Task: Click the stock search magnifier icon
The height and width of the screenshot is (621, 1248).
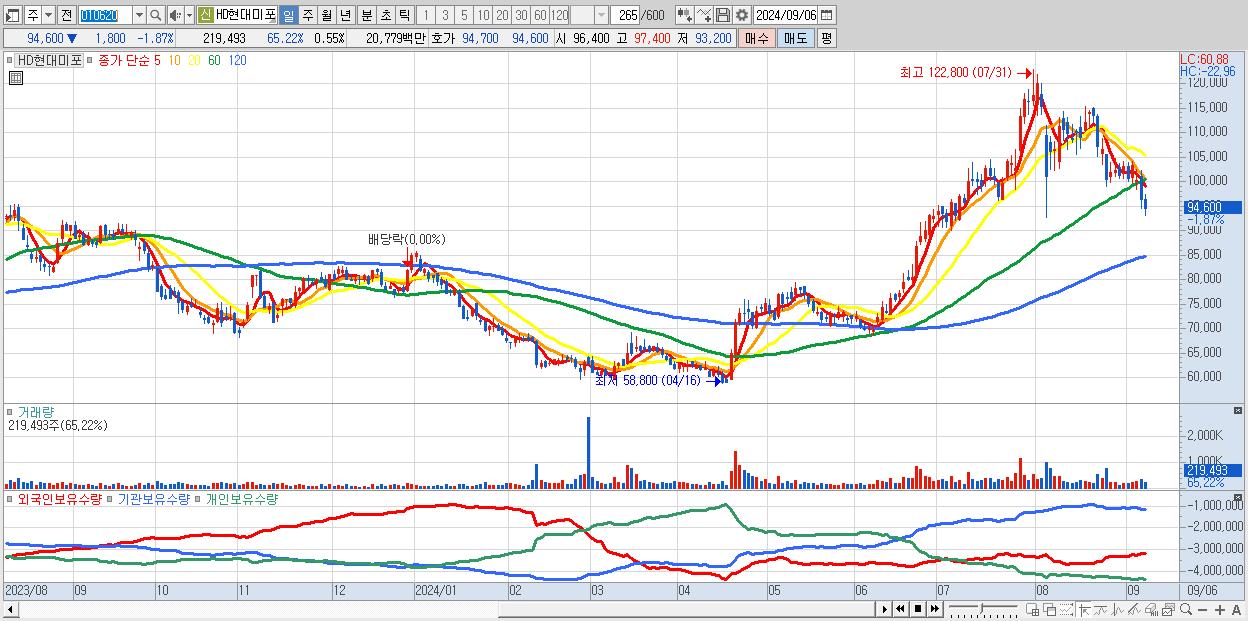Action: click(x=155, y=15)
